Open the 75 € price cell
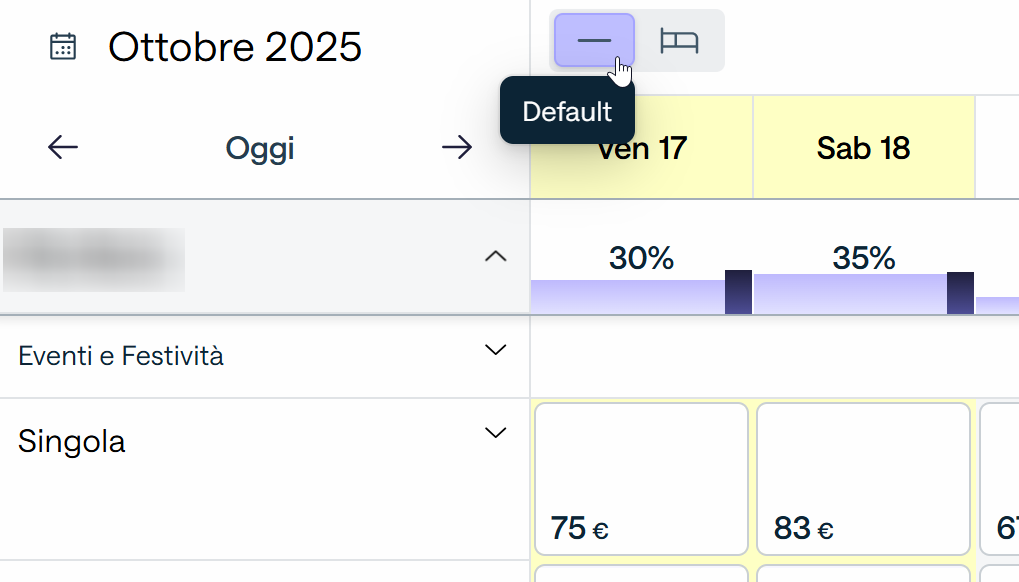The width and height of the screenshot is (1019, 582). point(641,479)
